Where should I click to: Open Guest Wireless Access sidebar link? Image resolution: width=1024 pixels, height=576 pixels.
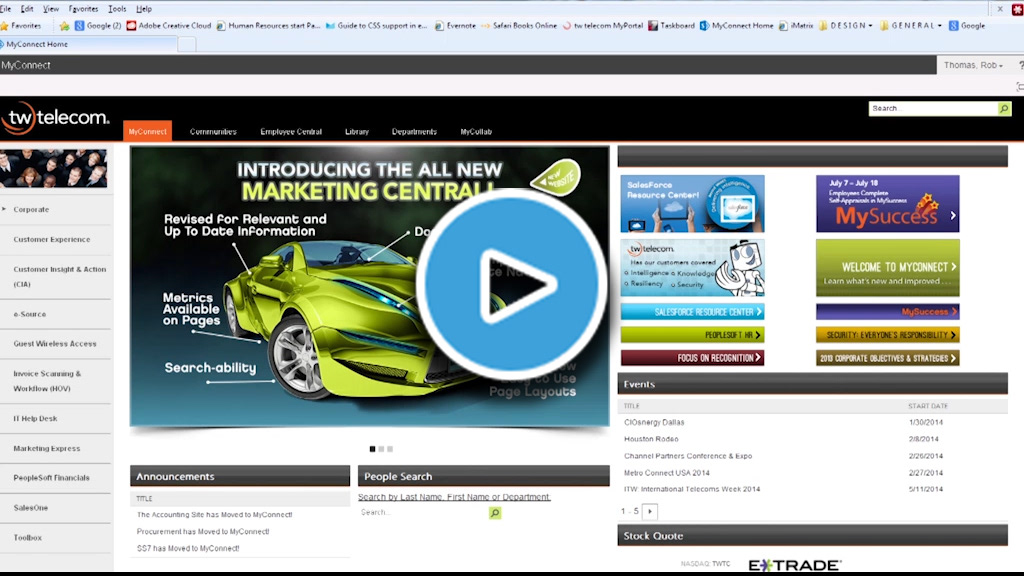55,344
